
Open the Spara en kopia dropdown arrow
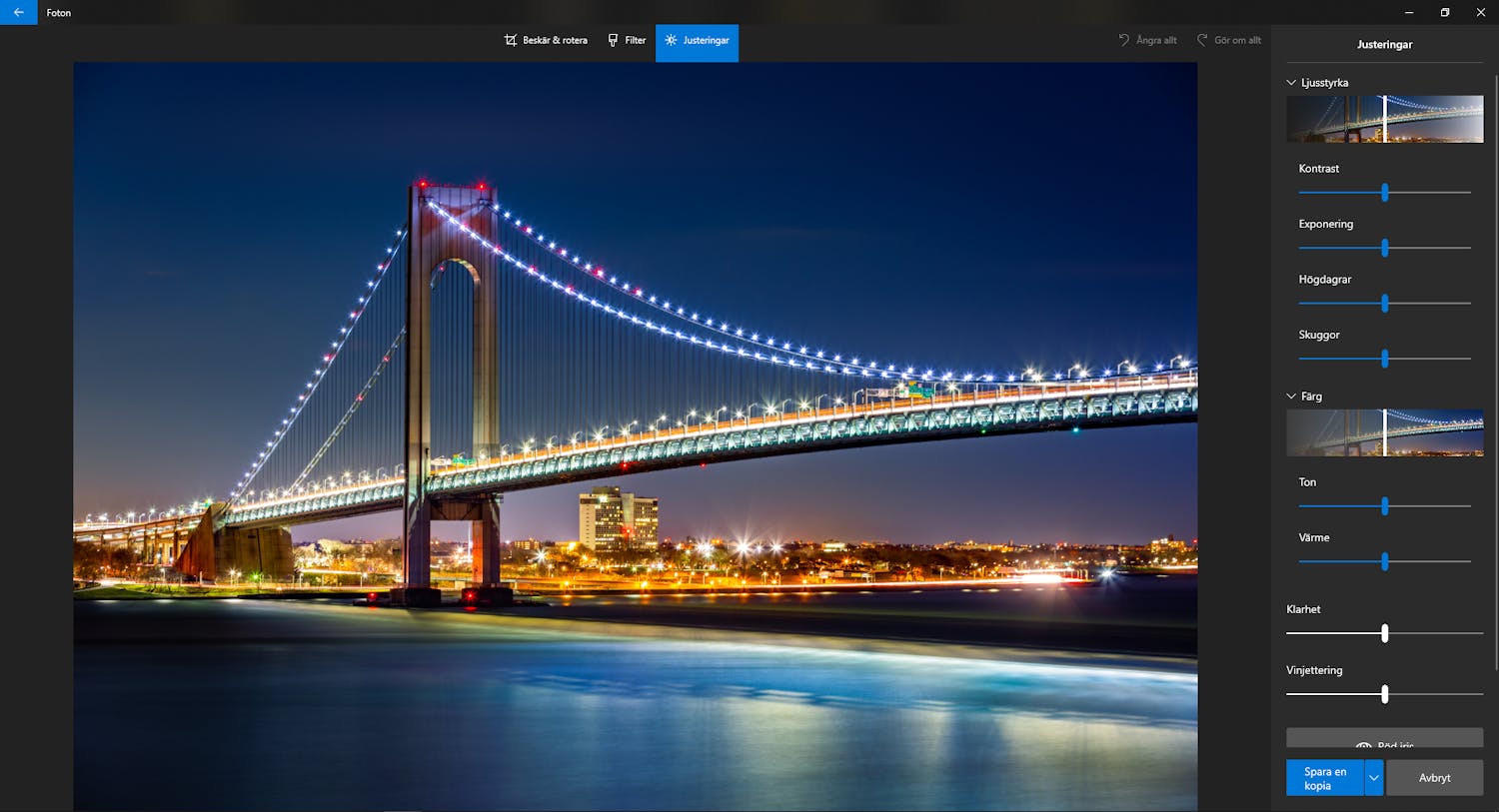pos(1373,777)
